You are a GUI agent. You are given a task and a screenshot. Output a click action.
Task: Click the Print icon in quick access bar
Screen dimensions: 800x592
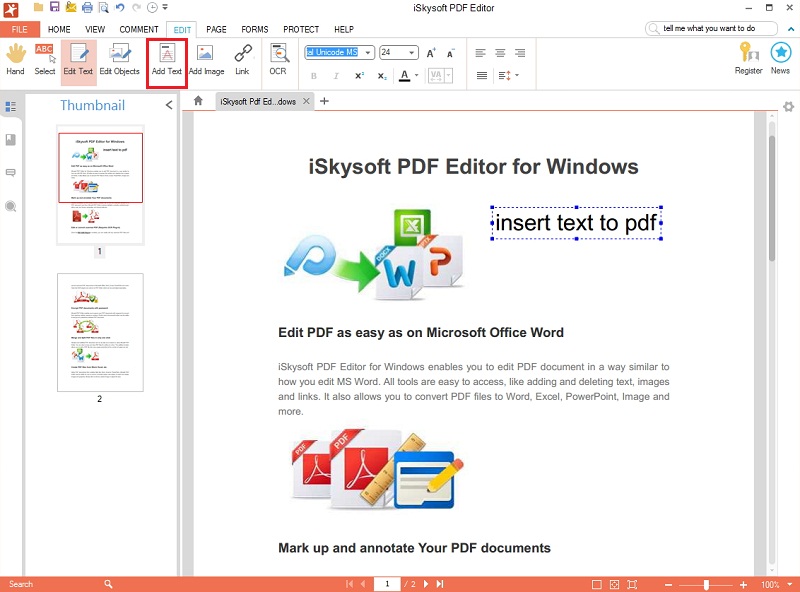click(88, 7)
